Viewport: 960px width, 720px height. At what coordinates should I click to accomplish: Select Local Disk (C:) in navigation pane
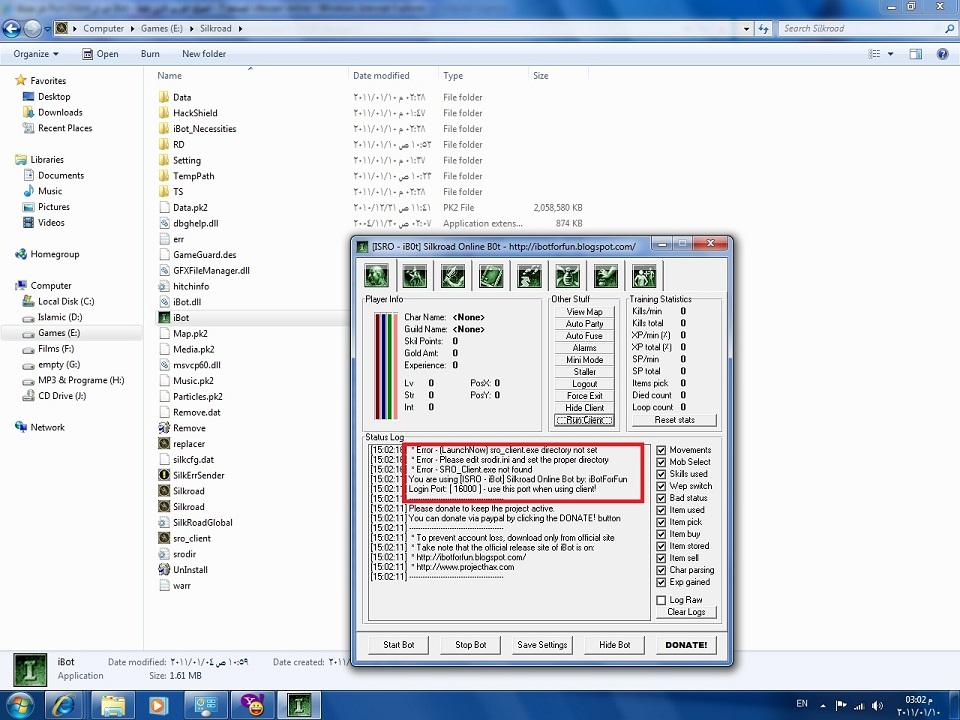(66, 301)
